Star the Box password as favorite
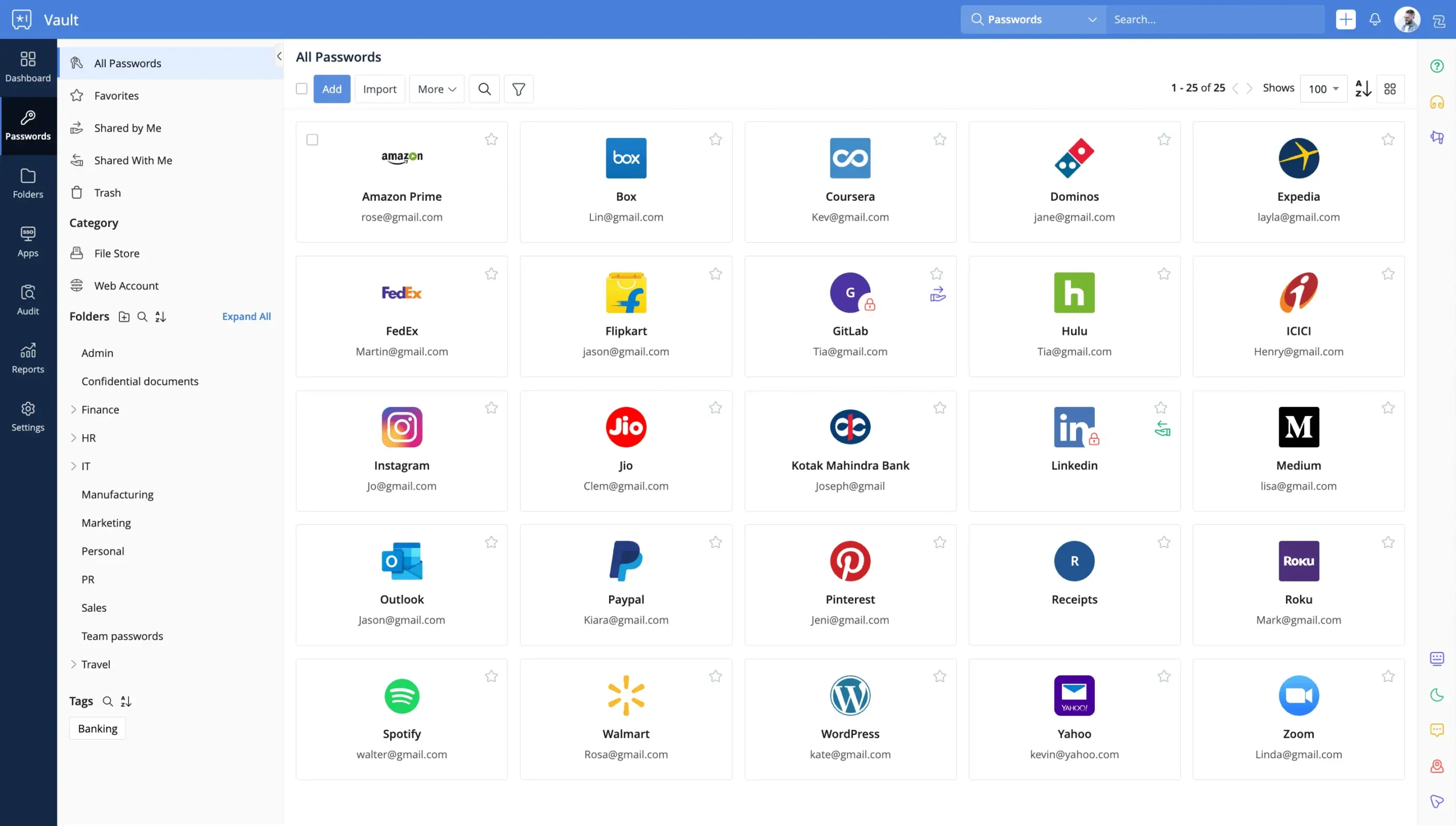Screen dimensions: 1456x826 coord(715,139)
